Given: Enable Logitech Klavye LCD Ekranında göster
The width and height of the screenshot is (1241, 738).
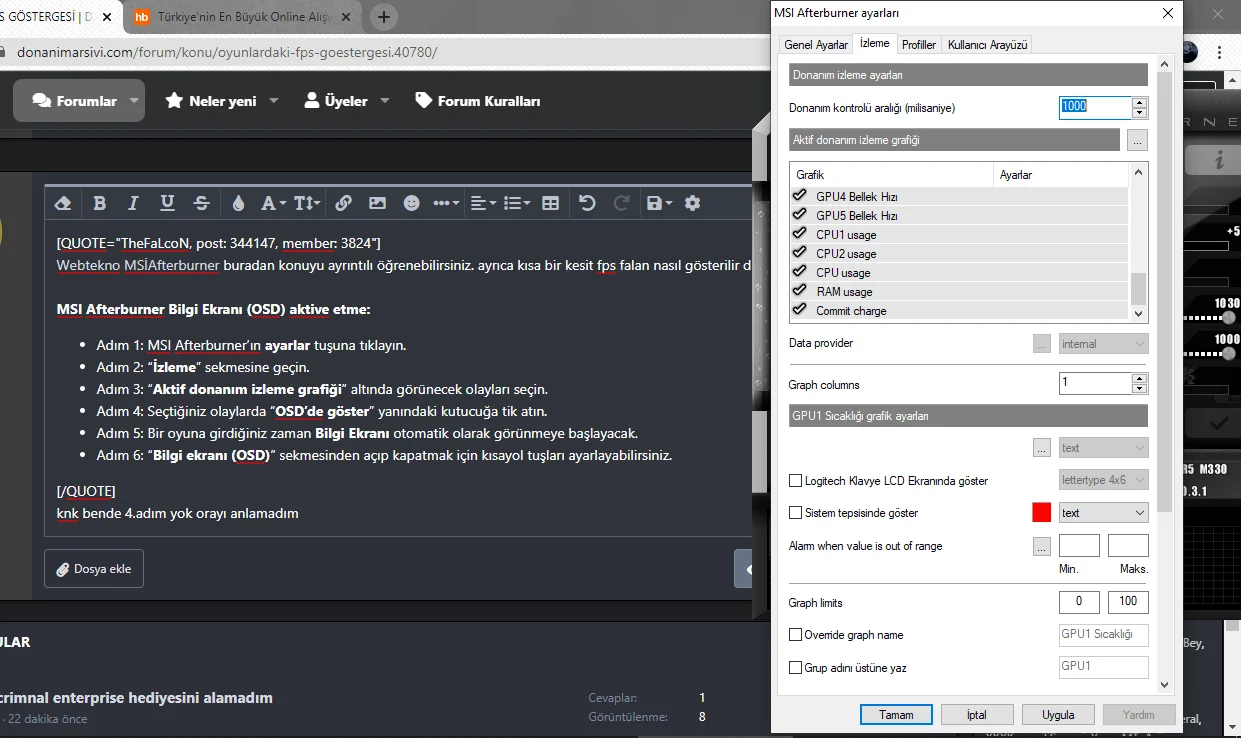Looking at the screenshot, I should tap(796, 481).
